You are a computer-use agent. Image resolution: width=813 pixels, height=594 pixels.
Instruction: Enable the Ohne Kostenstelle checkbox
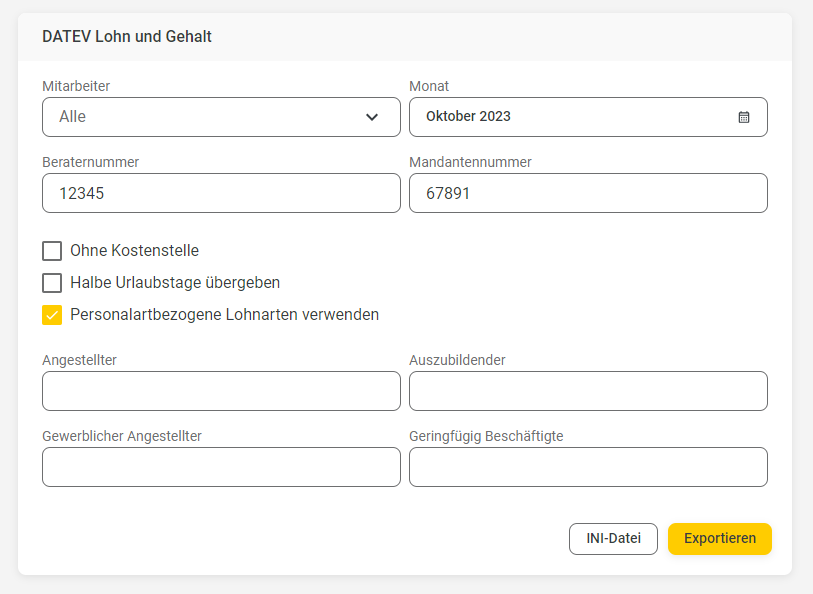click(x=52, y=251)
